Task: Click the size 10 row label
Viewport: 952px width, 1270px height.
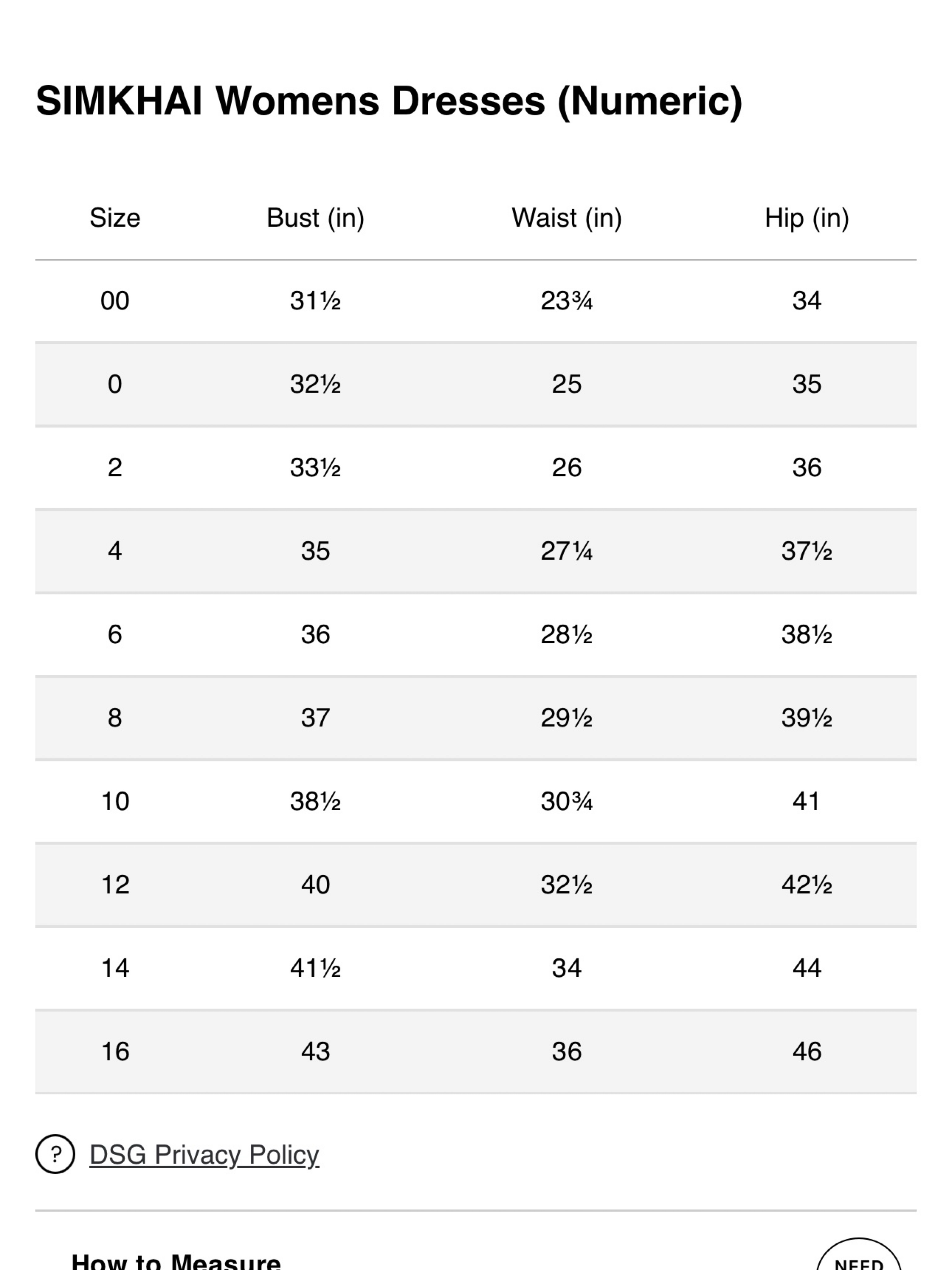Action: (115, 801)
